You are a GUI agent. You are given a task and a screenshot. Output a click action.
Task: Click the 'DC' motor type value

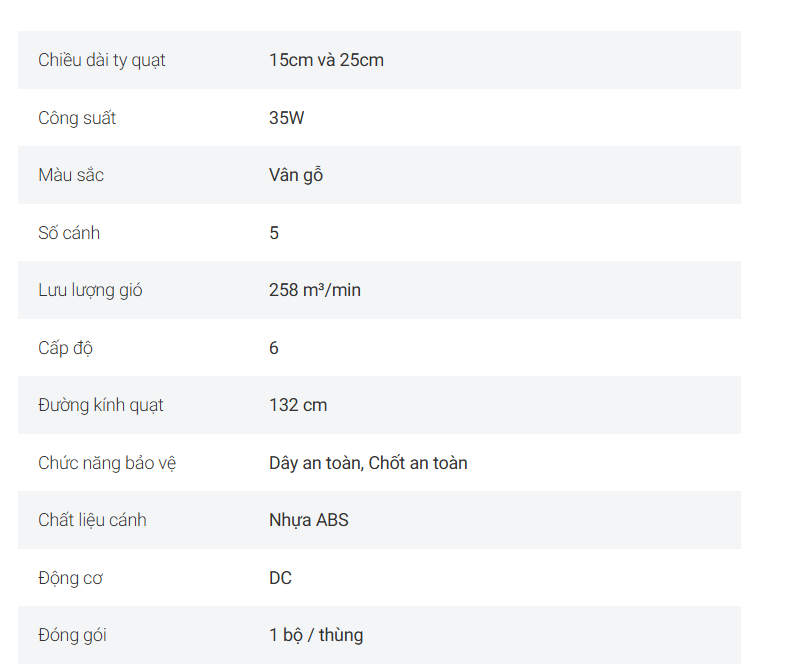click(280, 578)
